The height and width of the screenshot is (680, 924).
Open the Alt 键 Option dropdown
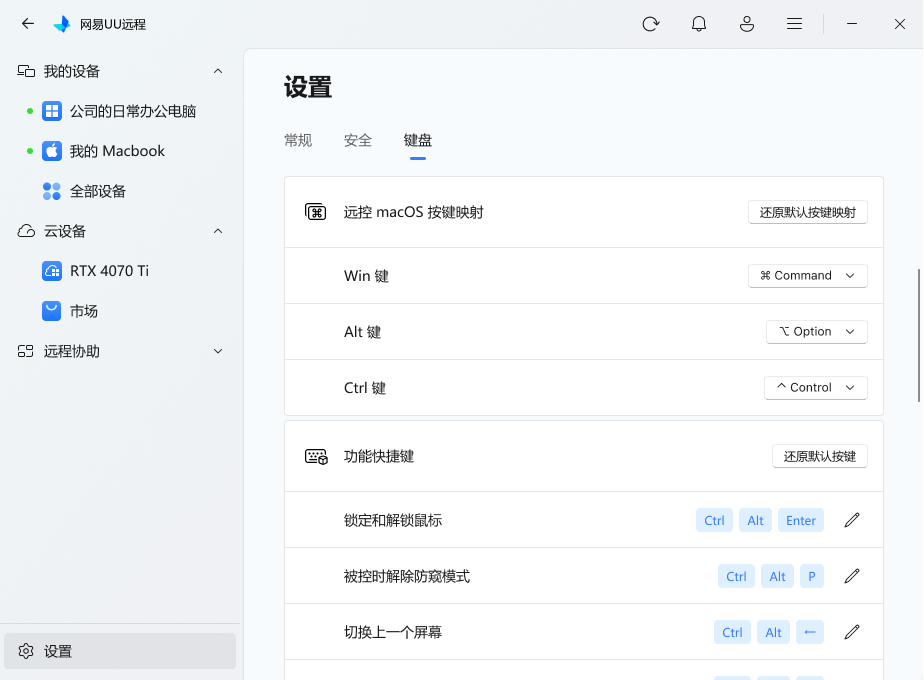(817, 332)
